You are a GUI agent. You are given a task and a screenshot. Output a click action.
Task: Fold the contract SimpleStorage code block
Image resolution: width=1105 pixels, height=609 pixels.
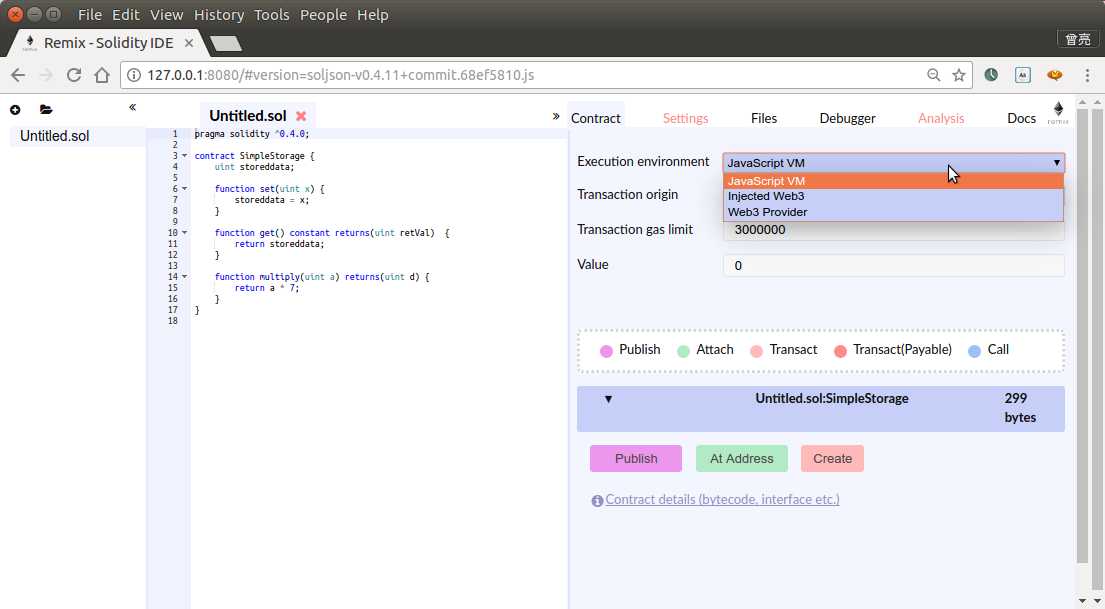tap(185, 156)
